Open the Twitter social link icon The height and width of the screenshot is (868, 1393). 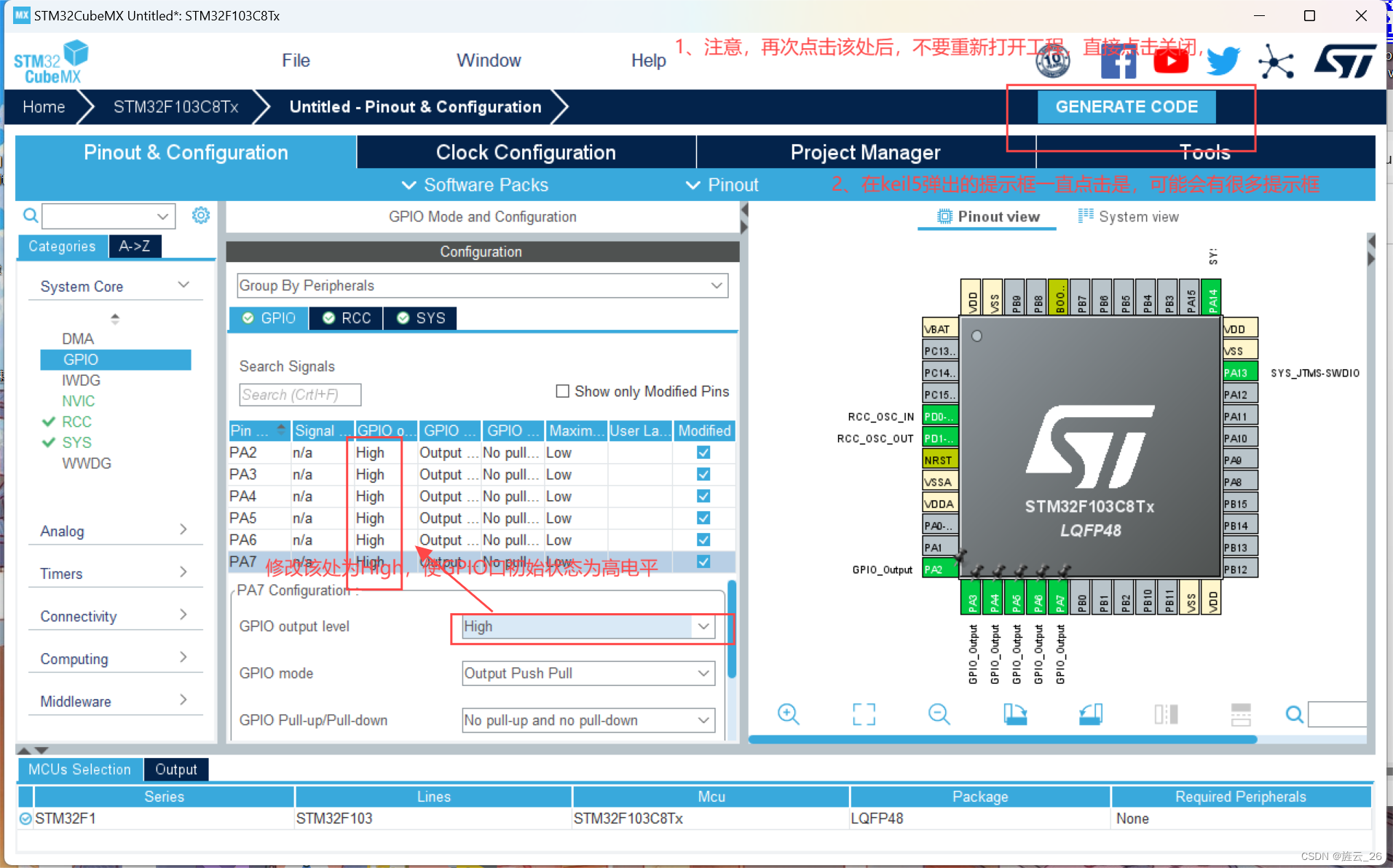[x=1223, y=61]
